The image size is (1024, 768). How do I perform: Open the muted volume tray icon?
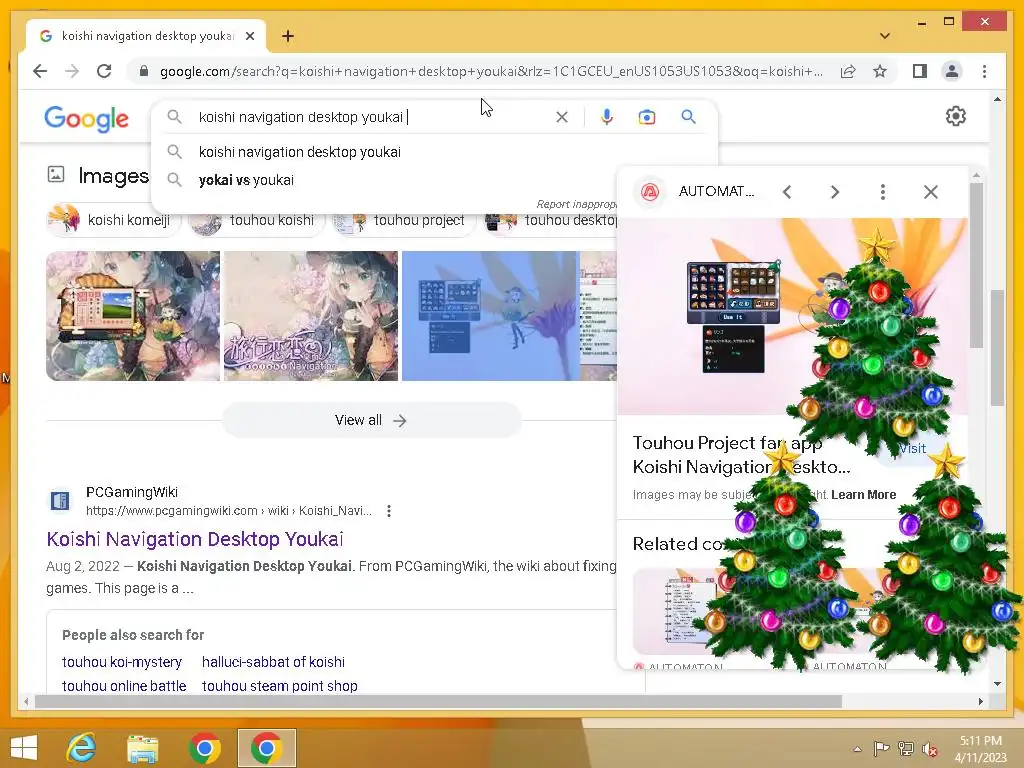(930, 749)
